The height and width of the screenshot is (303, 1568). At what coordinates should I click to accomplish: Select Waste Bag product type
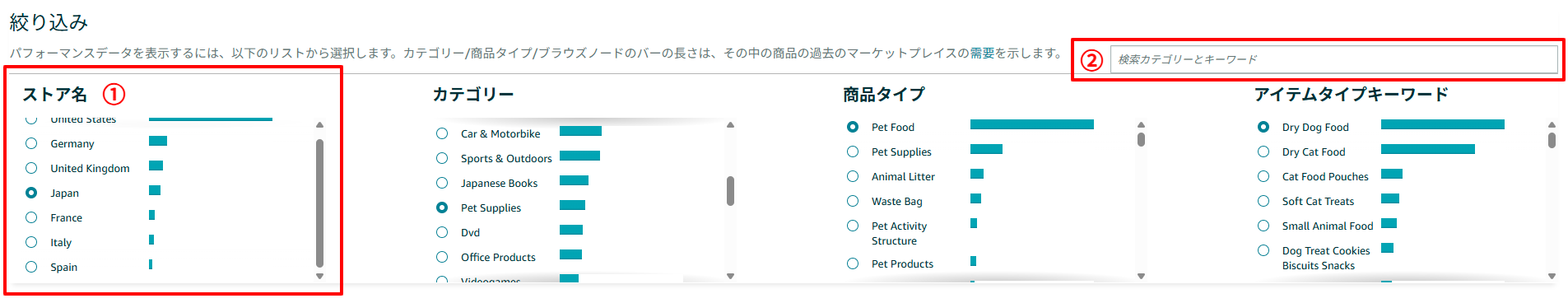click(x=853, y=201)
